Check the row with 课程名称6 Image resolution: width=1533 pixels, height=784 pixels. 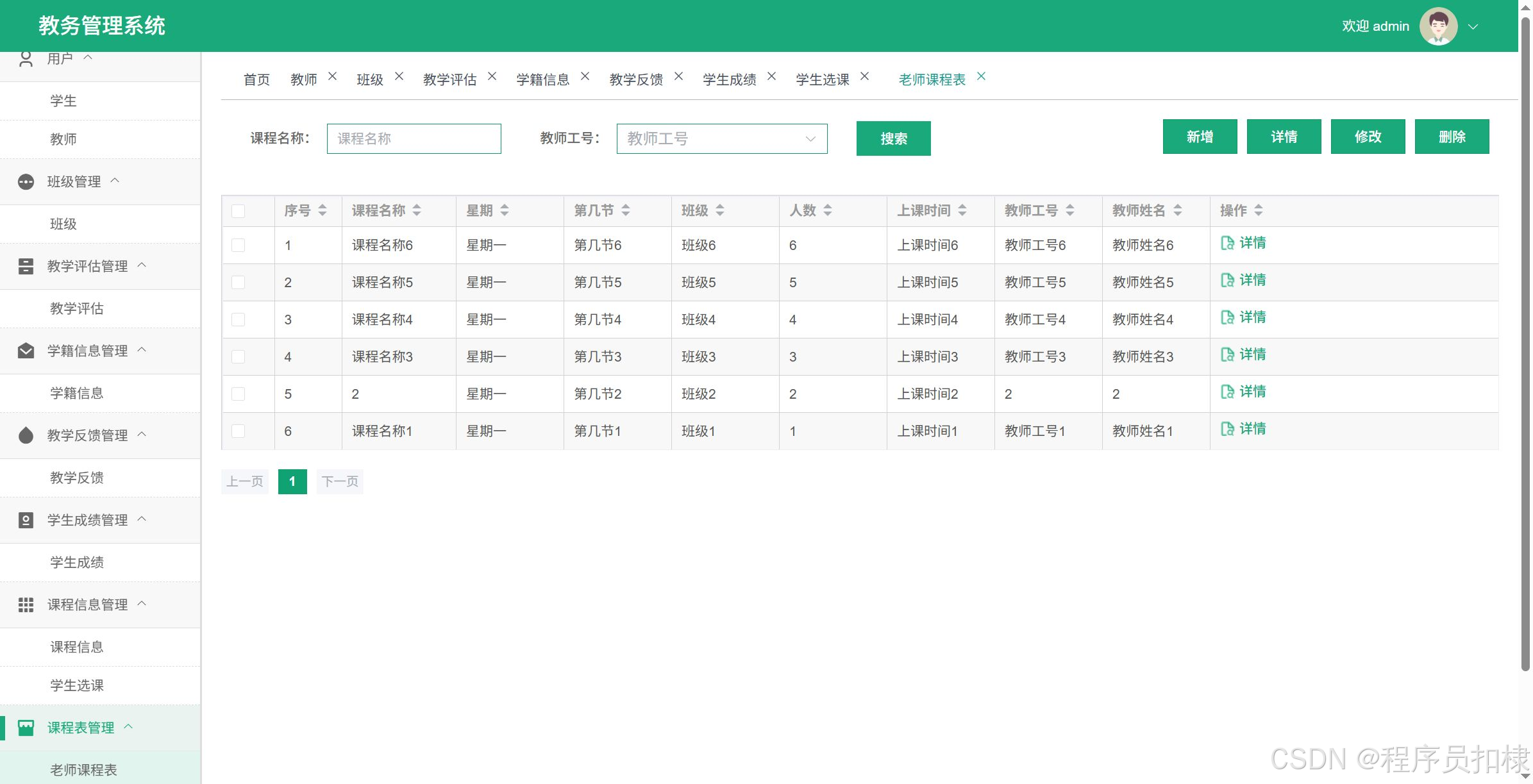pyautogui.click(x=239, y=246)
